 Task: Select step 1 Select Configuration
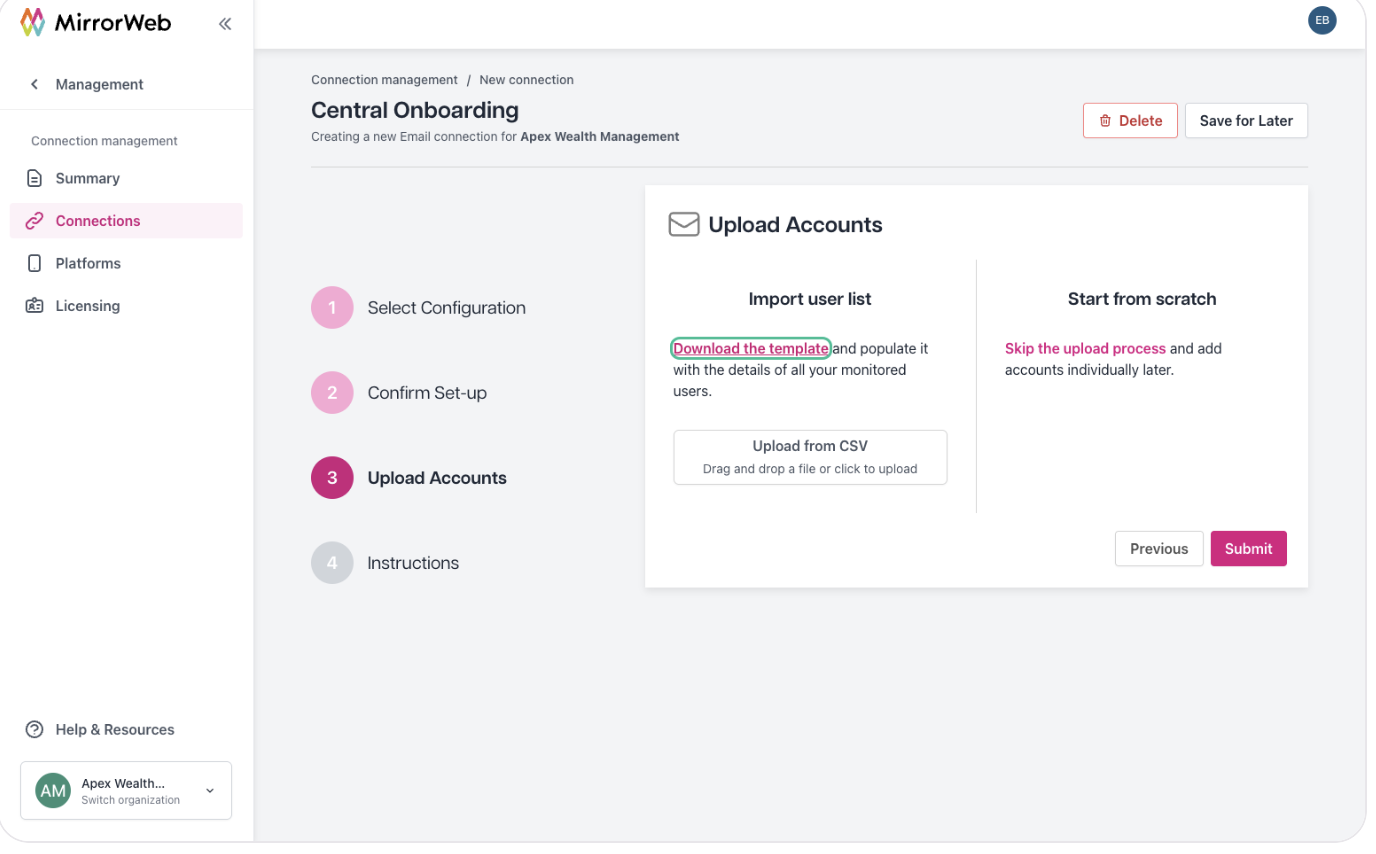(x=418, y=308)
